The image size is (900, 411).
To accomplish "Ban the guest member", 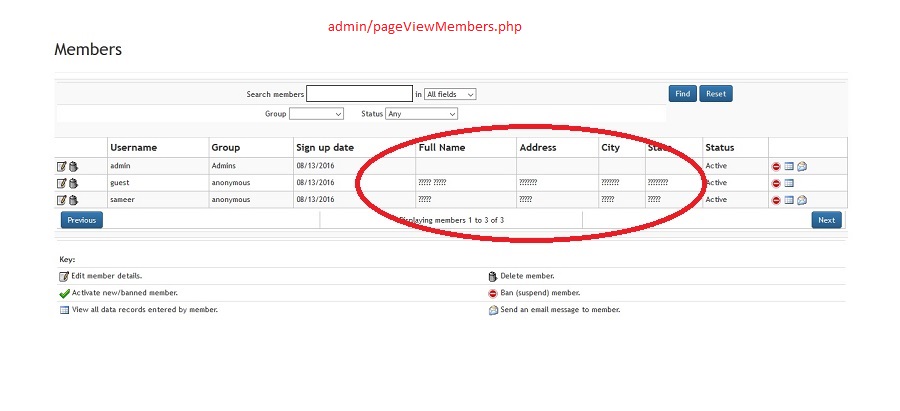I will pos(776,183).
